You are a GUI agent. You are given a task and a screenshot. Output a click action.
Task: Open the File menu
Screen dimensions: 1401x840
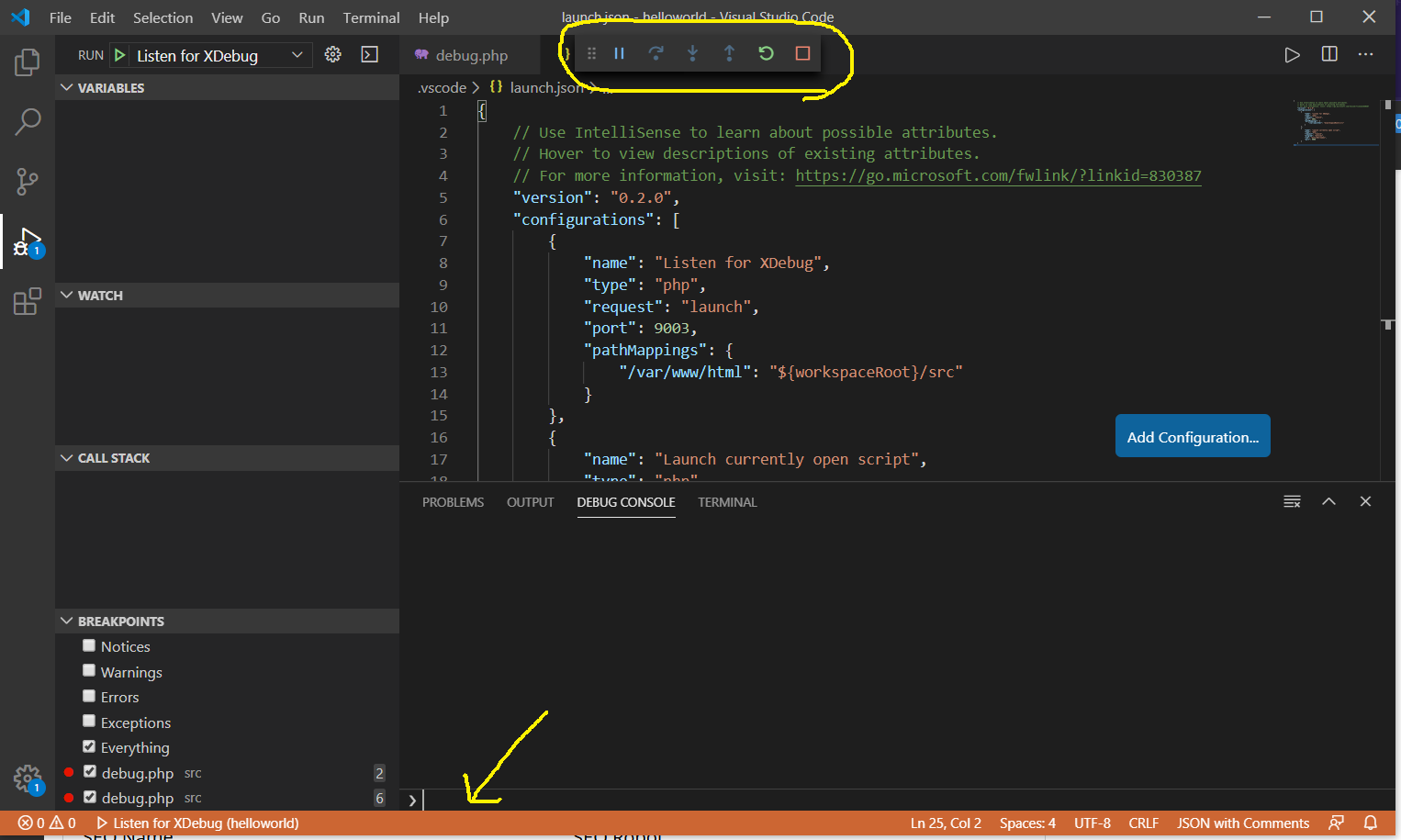tap(61, 17)
